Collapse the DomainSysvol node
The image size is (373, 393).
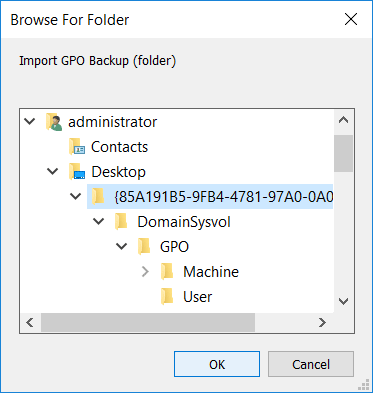(99, 221)
